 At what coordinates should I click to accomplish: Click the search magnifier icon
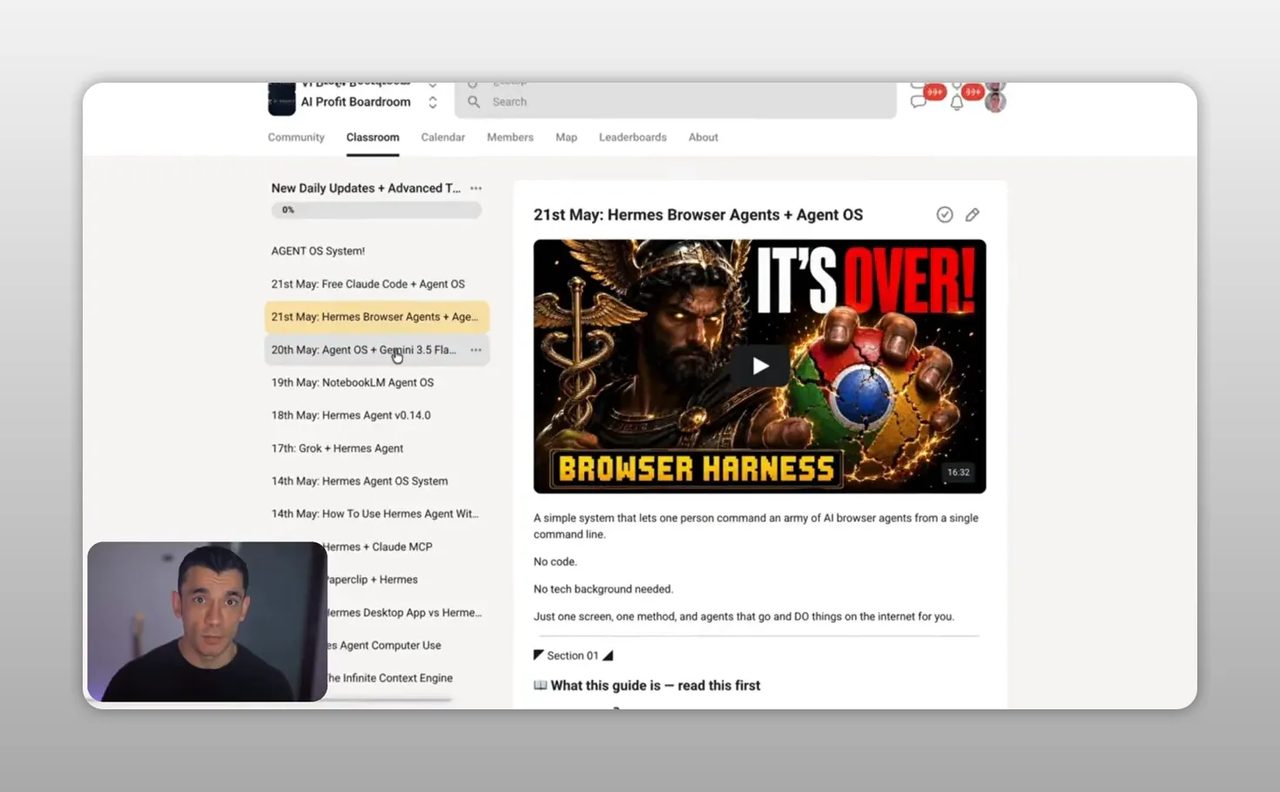point(474,102)
